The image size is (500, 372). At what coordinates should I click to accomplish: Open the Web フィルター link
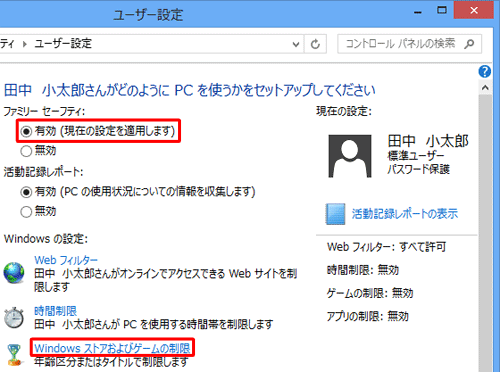pyautogui.click(x=66, y=260)
